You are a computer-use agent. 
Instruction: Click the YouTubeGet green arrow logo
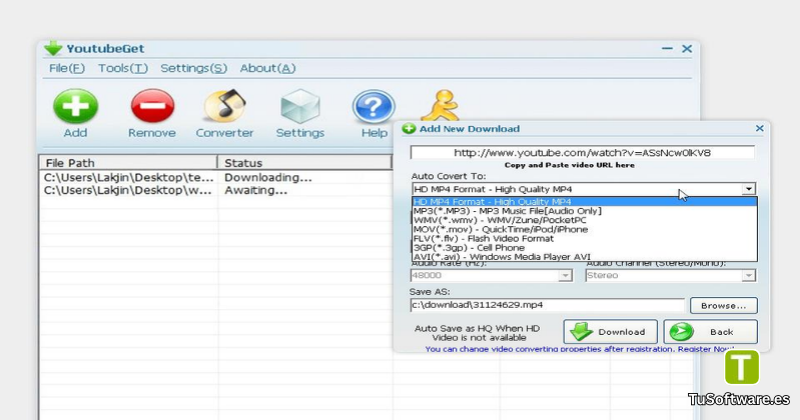point(53,48)
